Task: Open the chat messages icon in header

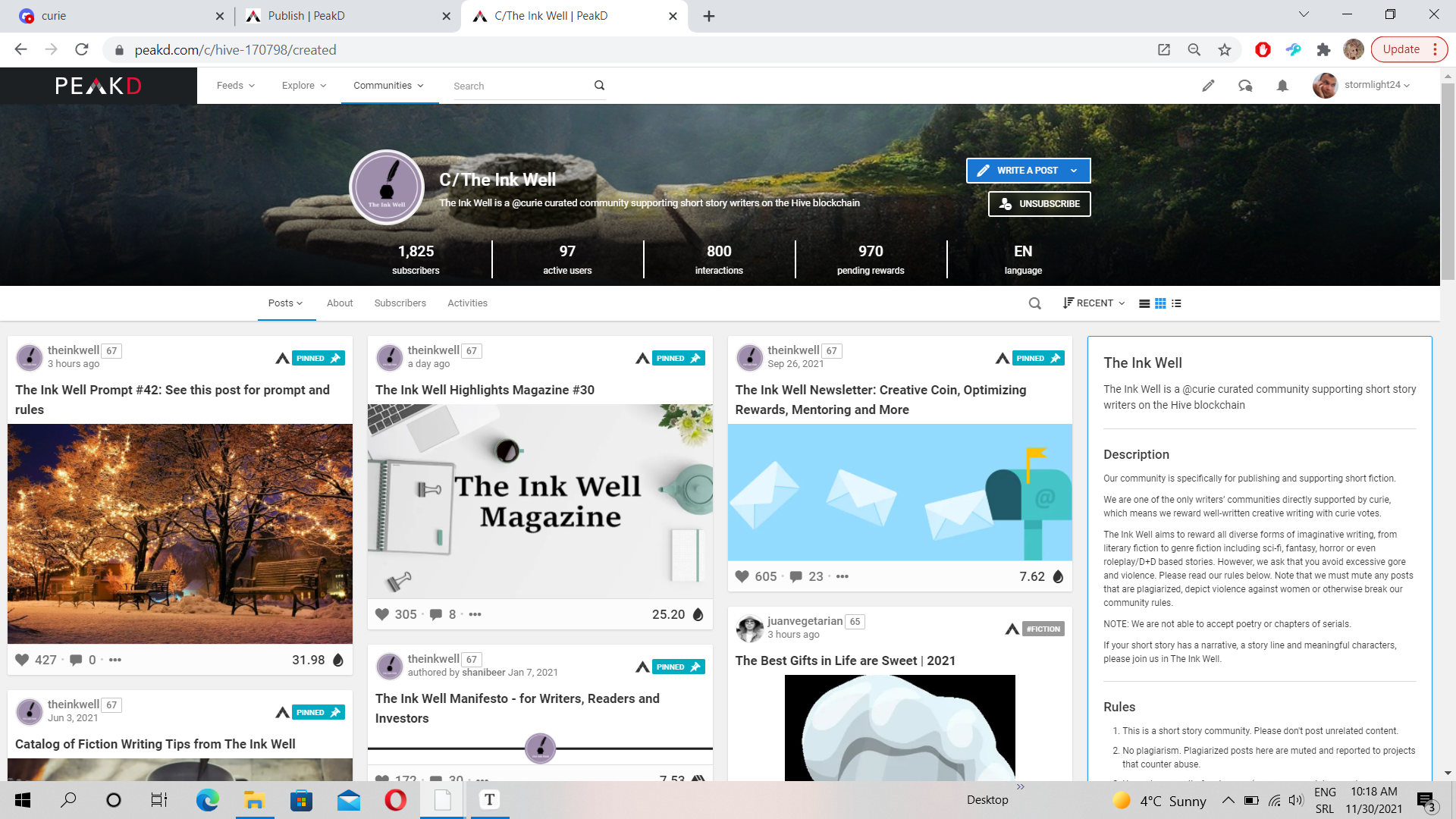Action: click(x=1245, y=86)
